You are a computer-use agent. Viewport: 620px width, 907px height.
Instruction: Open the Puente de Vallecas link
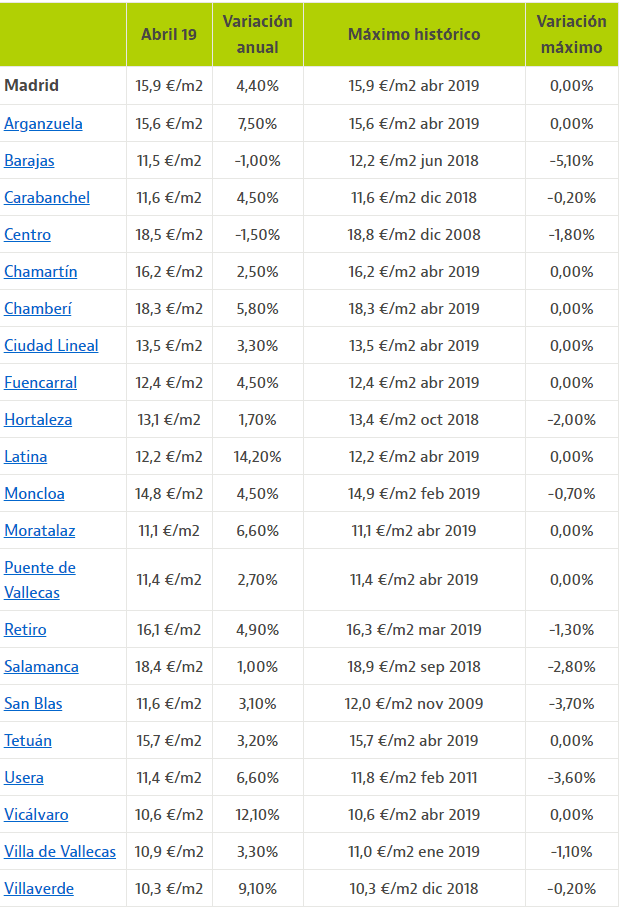pos(39,580)
